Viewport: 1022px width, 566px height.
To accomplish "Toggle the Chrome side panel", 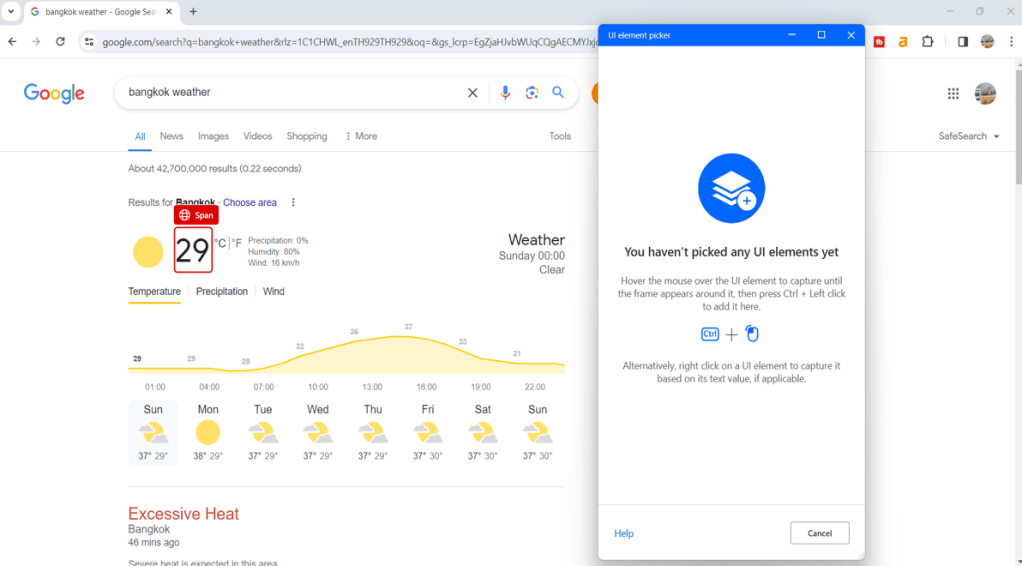I will click(962, 41).
